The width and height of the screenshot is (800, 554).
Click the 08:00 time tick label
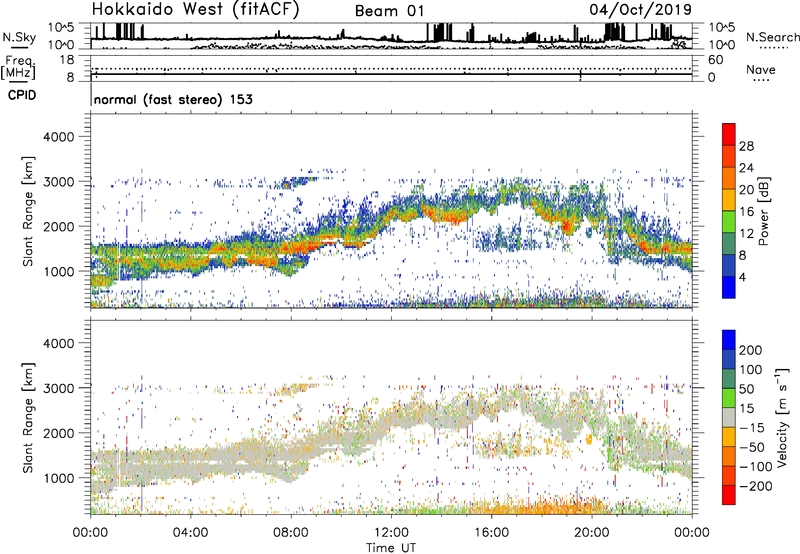tap(291, 533)
